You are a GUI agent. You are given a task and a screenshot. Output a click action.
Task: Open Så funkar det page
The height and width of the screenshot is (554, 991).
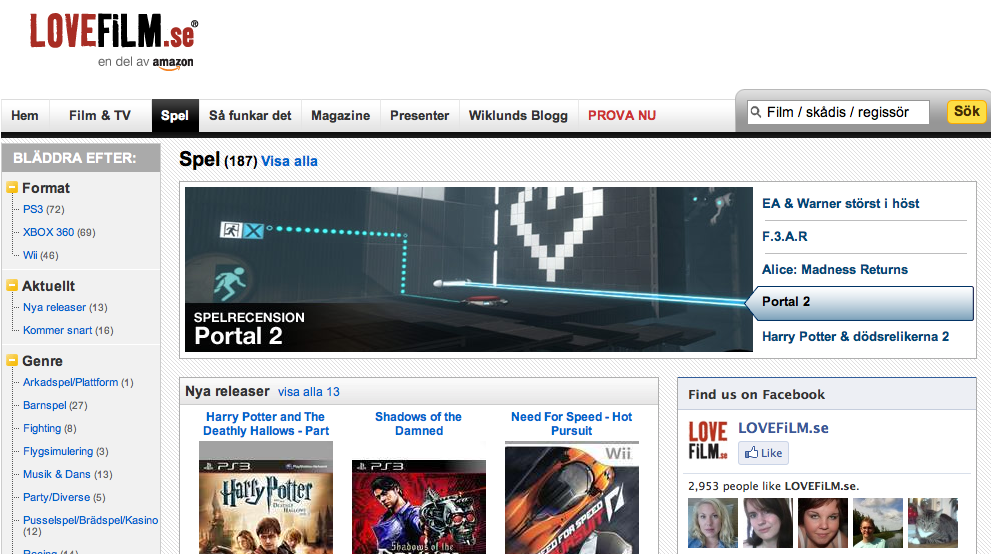click(x=250, y=116)
